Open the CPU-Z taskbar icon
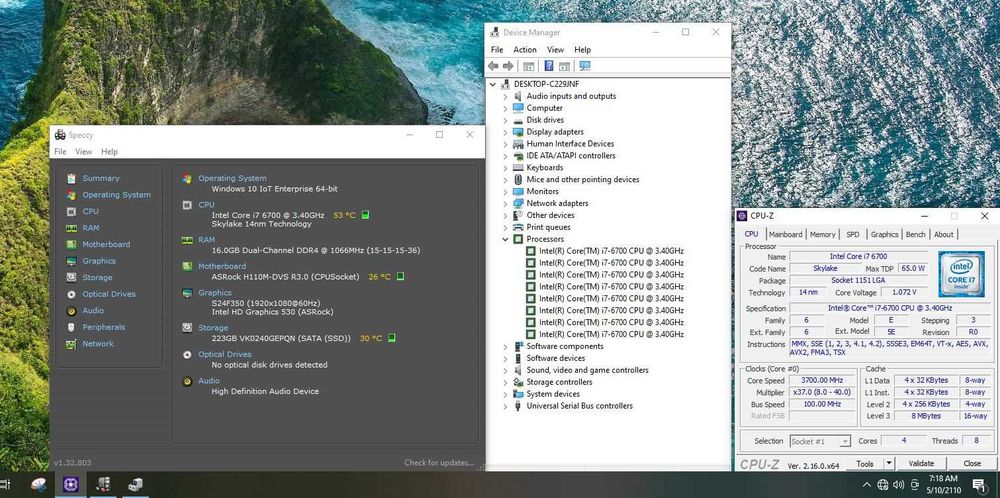Image resolution: width=1000 pixels, height=498 pixels. point(71,485)
